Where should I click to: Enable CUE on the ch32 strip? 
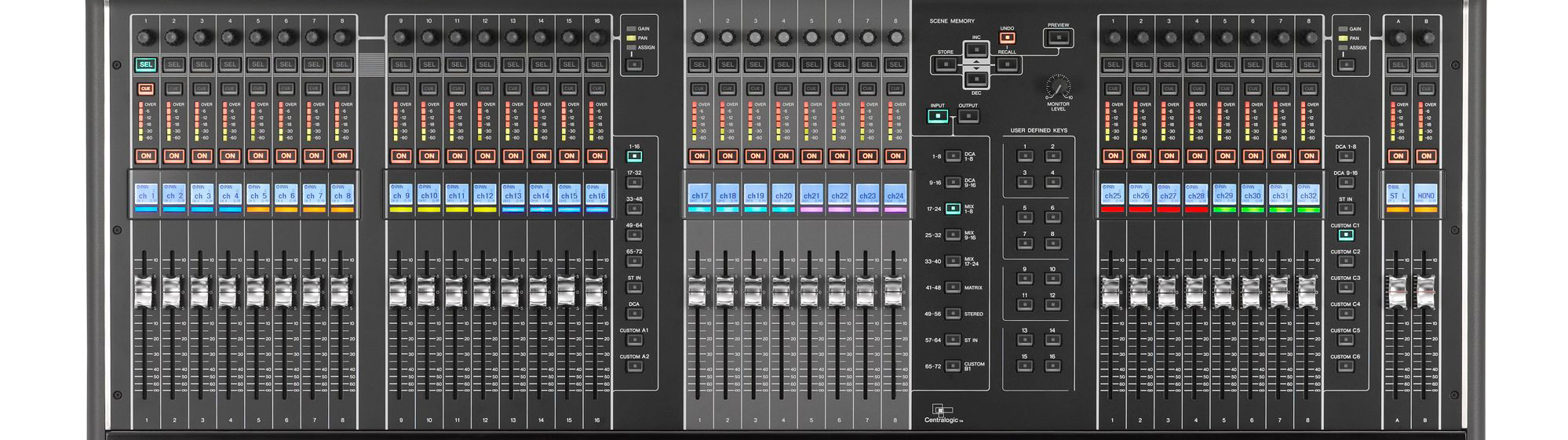[1308, 89]
